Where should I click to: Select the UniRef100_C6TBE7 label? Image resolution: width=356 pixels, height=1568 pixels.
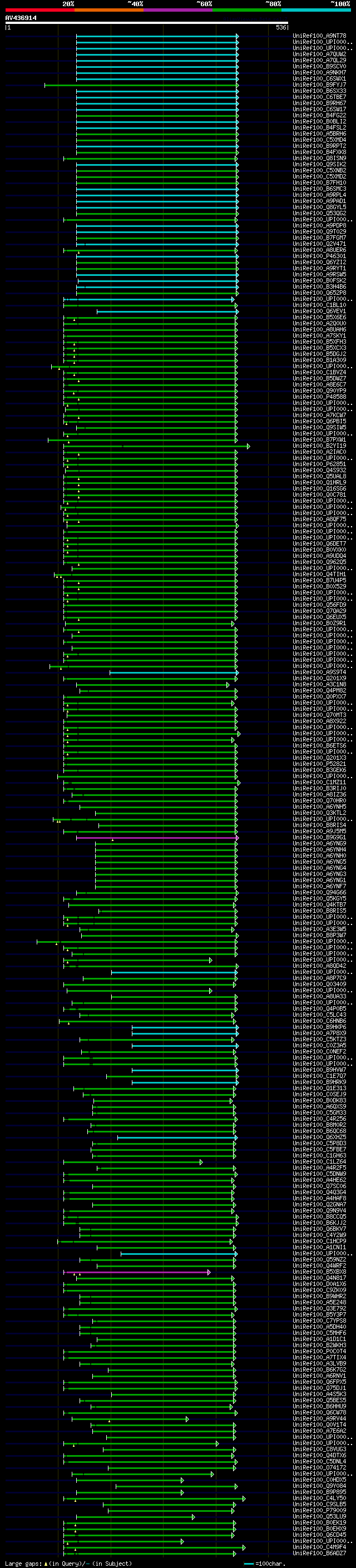(319, 97)
